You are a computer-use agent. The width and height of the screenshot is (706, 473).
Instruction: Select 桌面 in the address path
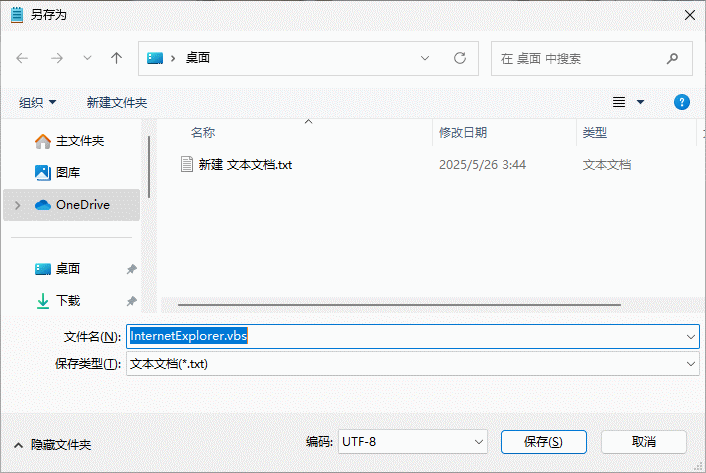click(198, 58)
